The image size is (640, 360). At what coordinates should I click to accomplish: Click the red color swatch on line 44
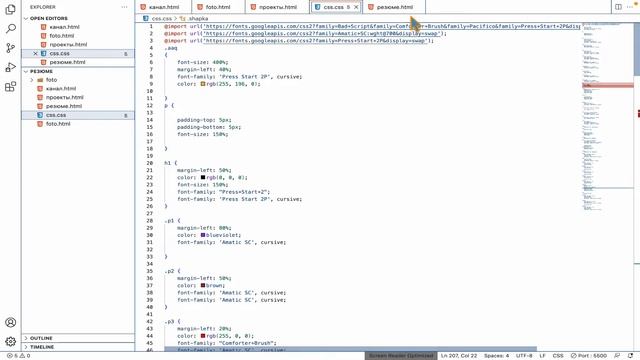point(203,336)
